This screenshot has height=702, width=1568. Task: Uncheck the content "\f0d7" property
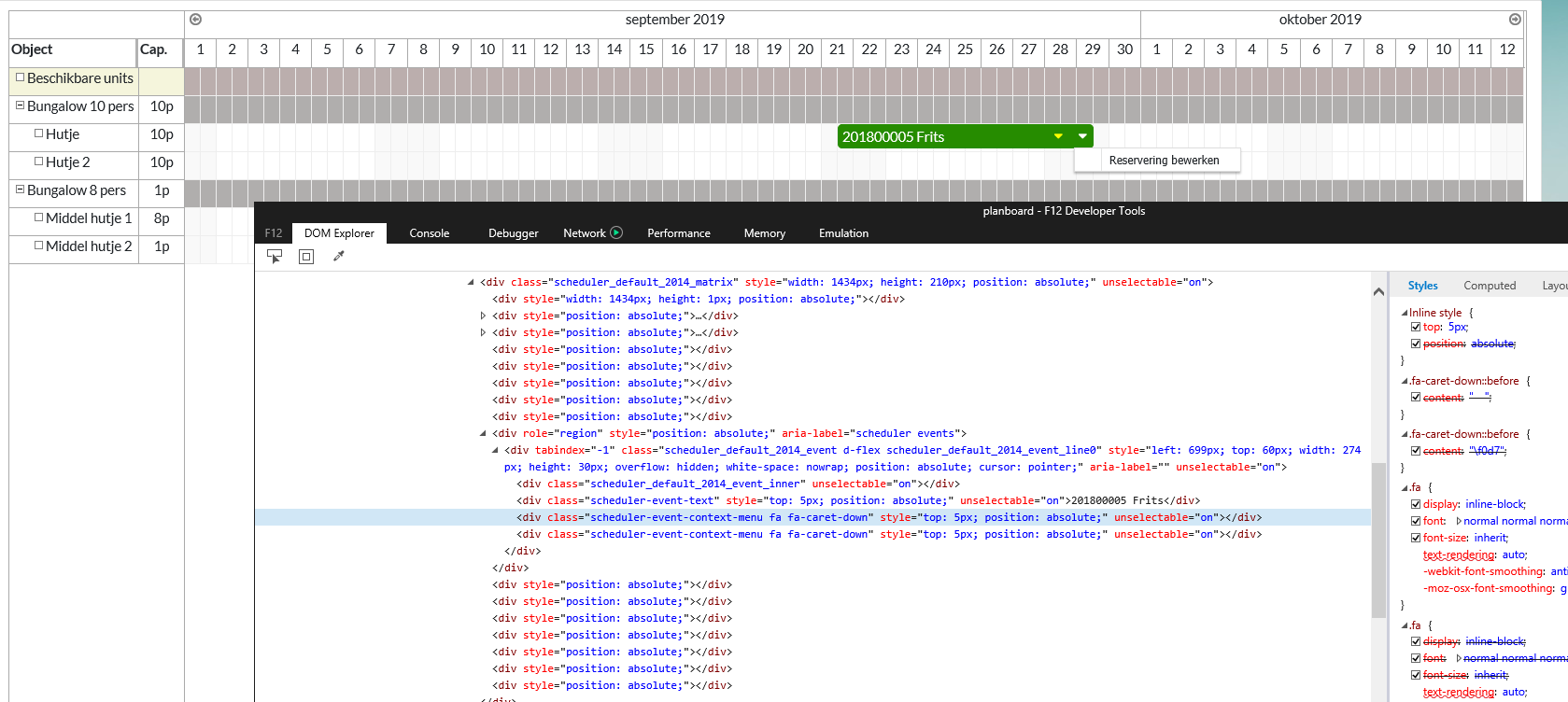[x=1416, y=451]
